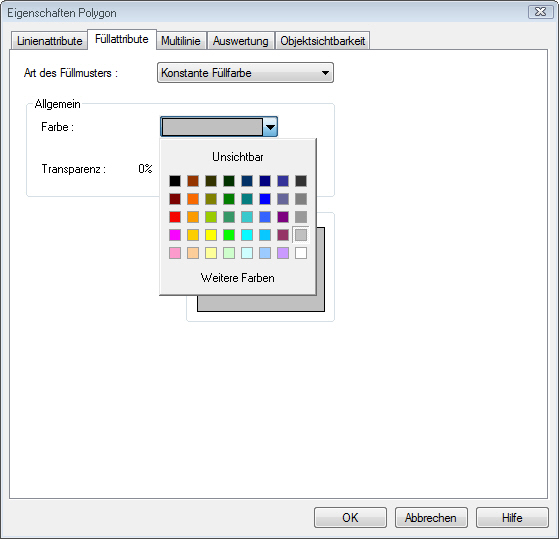Image resolution: width=559 pixels, height=539 pixels.
Task: Collapse the Farbe color dropdown arrow
Action: point(270,127)
